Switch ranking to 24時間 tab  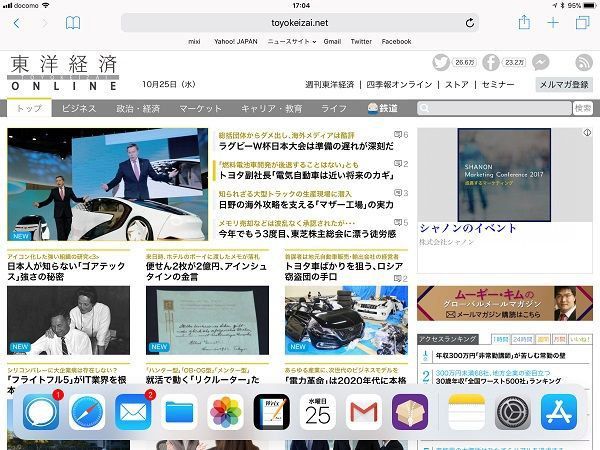(523, 339)
